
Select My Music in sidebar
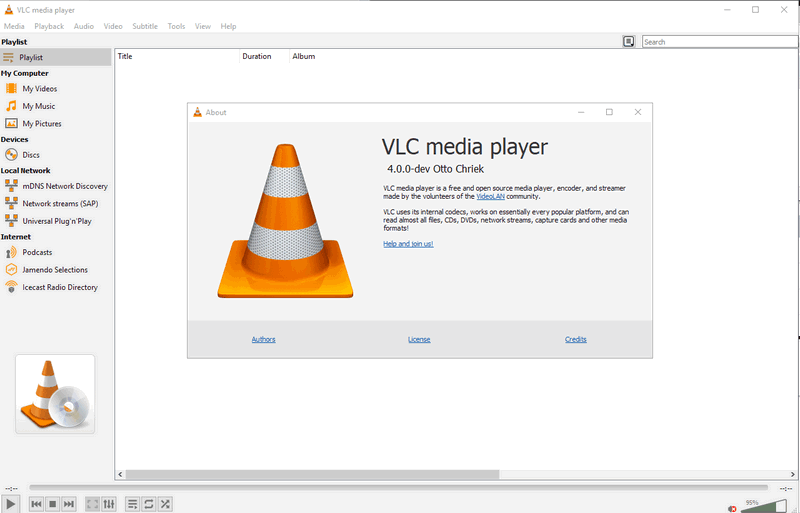(x=38, y=106)
